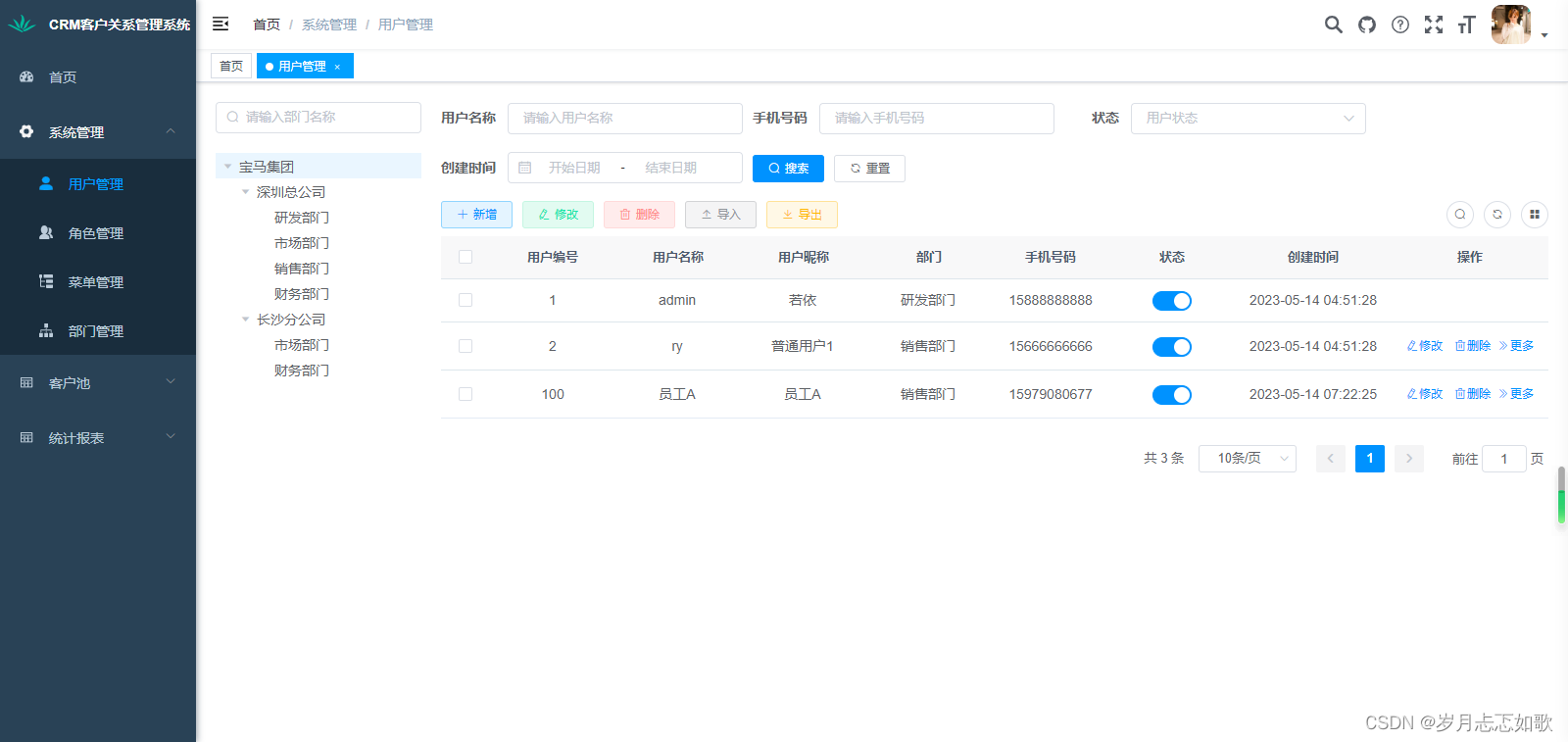Screen dimensions: 1568x742
Task: Click the 系统管理 gear icon
Action: point(26,131)
